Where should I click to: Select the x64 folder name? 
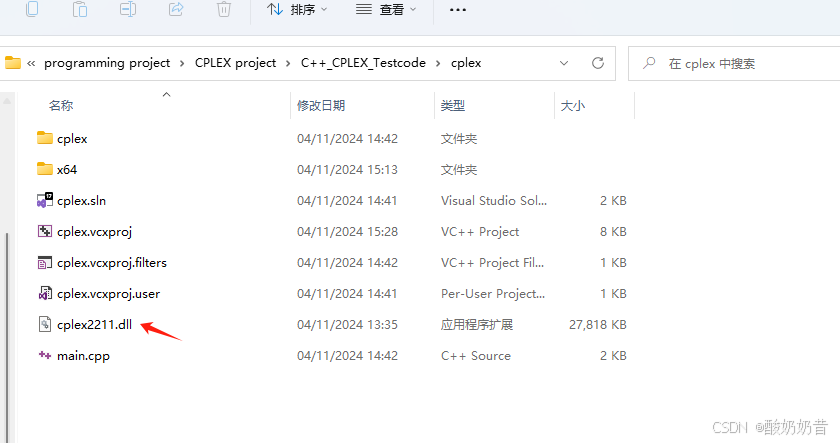click(x=67, y=170)
